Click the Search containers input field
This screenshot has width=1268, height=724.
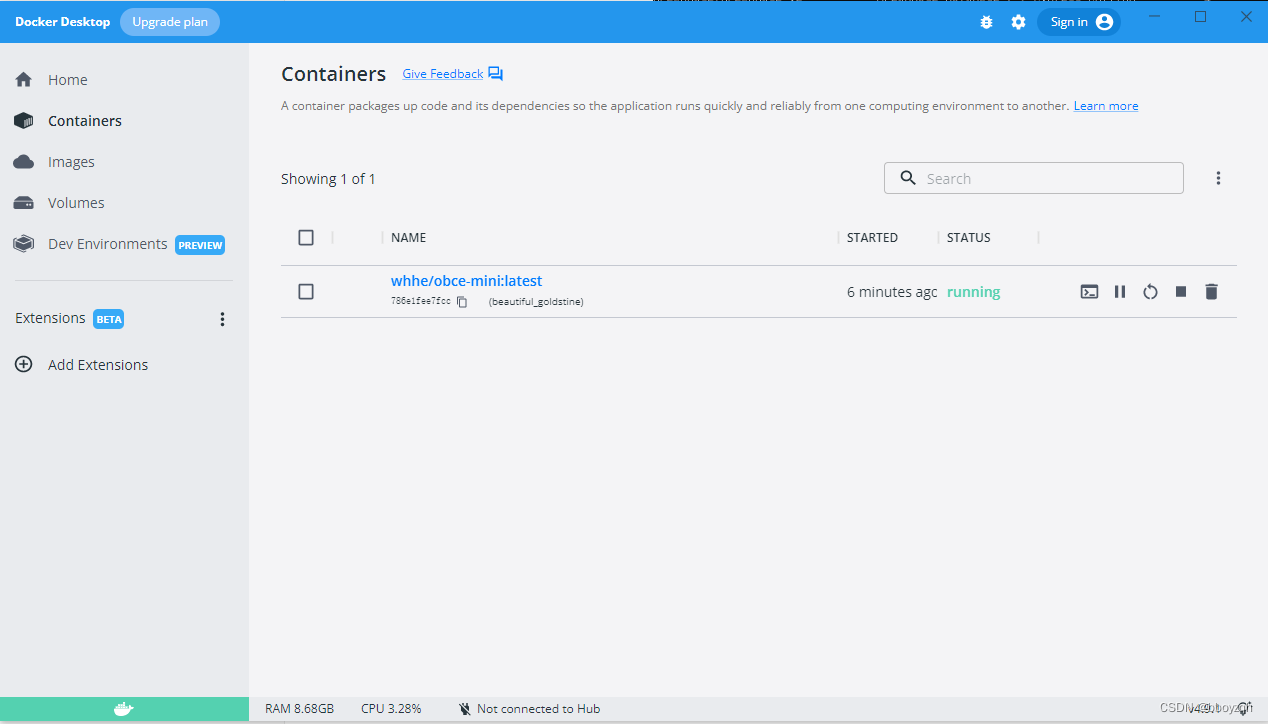pos(1034,178)
